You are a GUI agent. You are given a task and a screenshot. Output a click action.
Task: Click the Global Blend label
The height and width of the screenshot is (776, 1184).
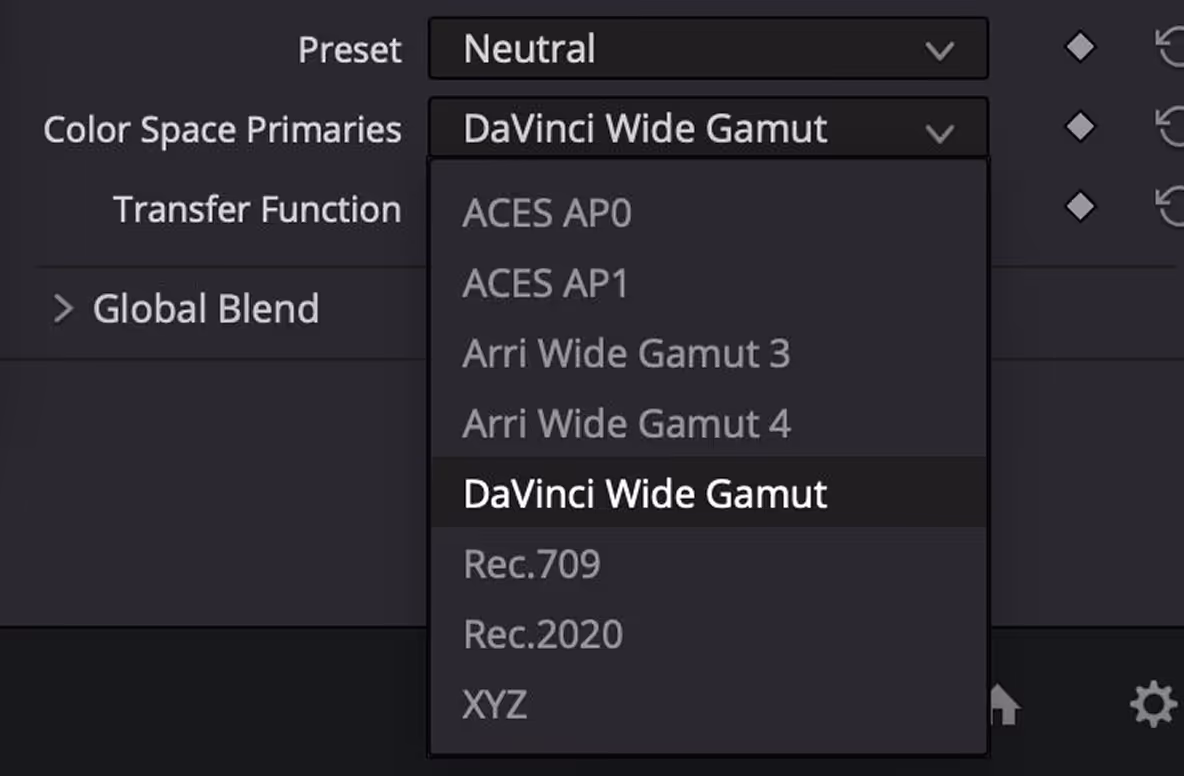click(x=206, y=309)
